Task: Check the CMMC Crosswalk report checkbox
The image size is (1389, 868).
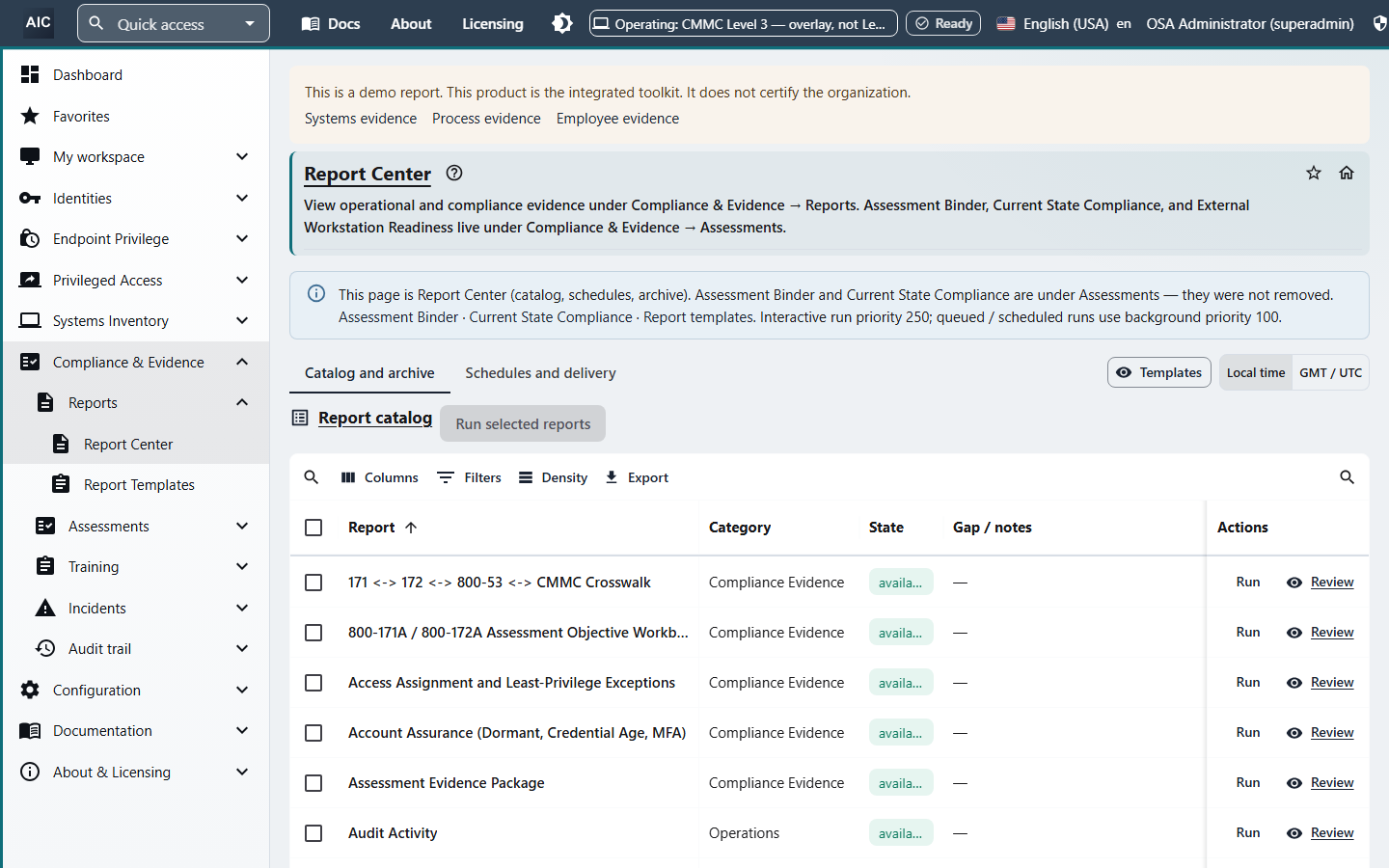Action: (313, 583)
